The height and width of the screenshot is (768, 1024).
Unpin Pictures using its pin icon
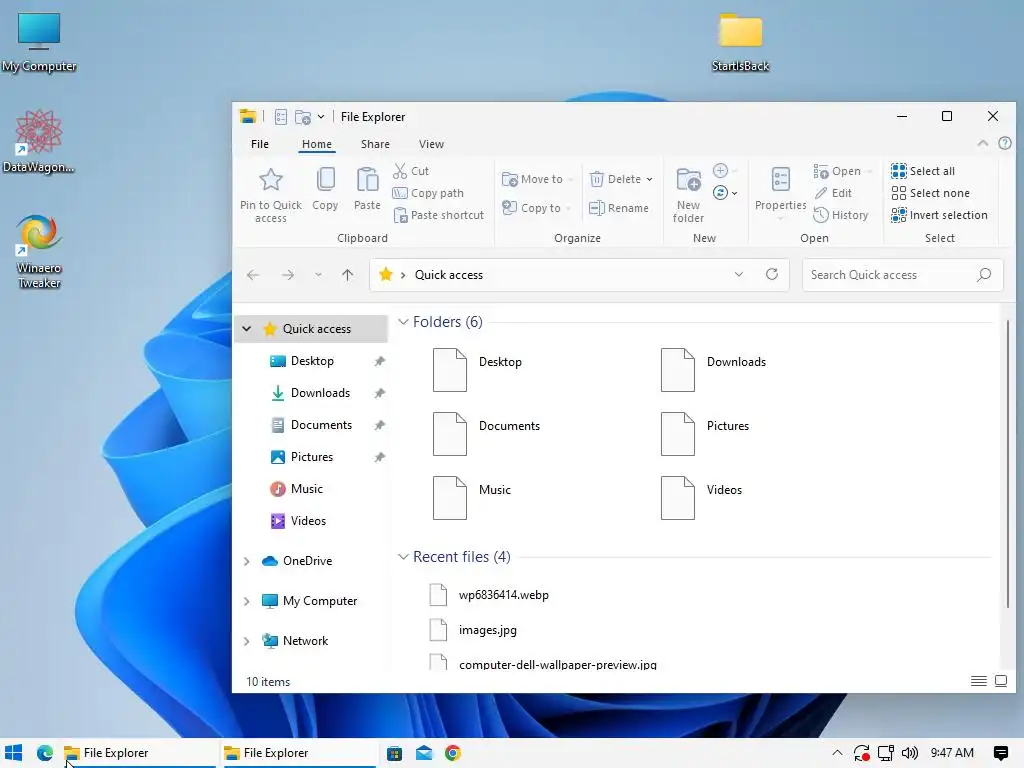pos(379,457)
